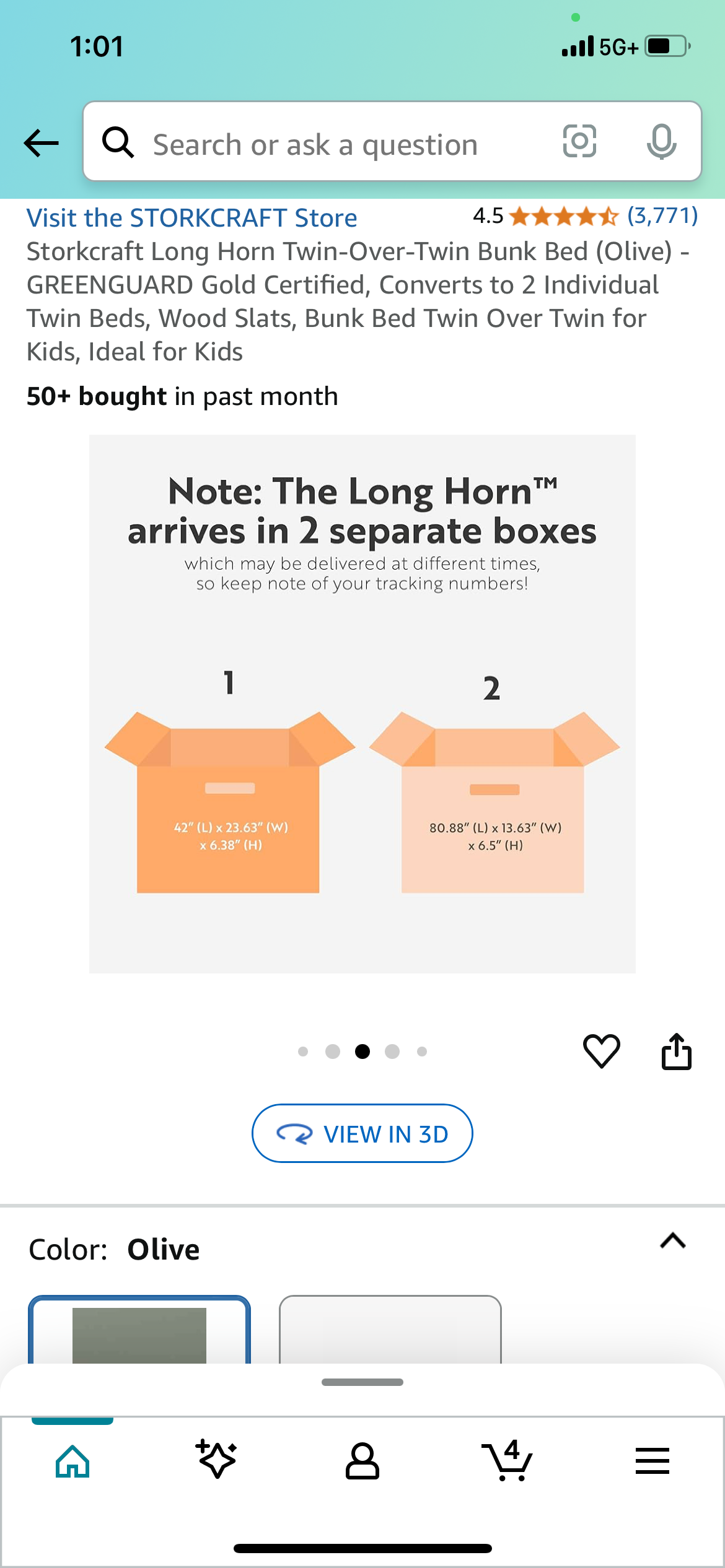The width and height of the screenshot is (725, 1568).
Task: Open the account profile tab
Action: (362, 1461)
